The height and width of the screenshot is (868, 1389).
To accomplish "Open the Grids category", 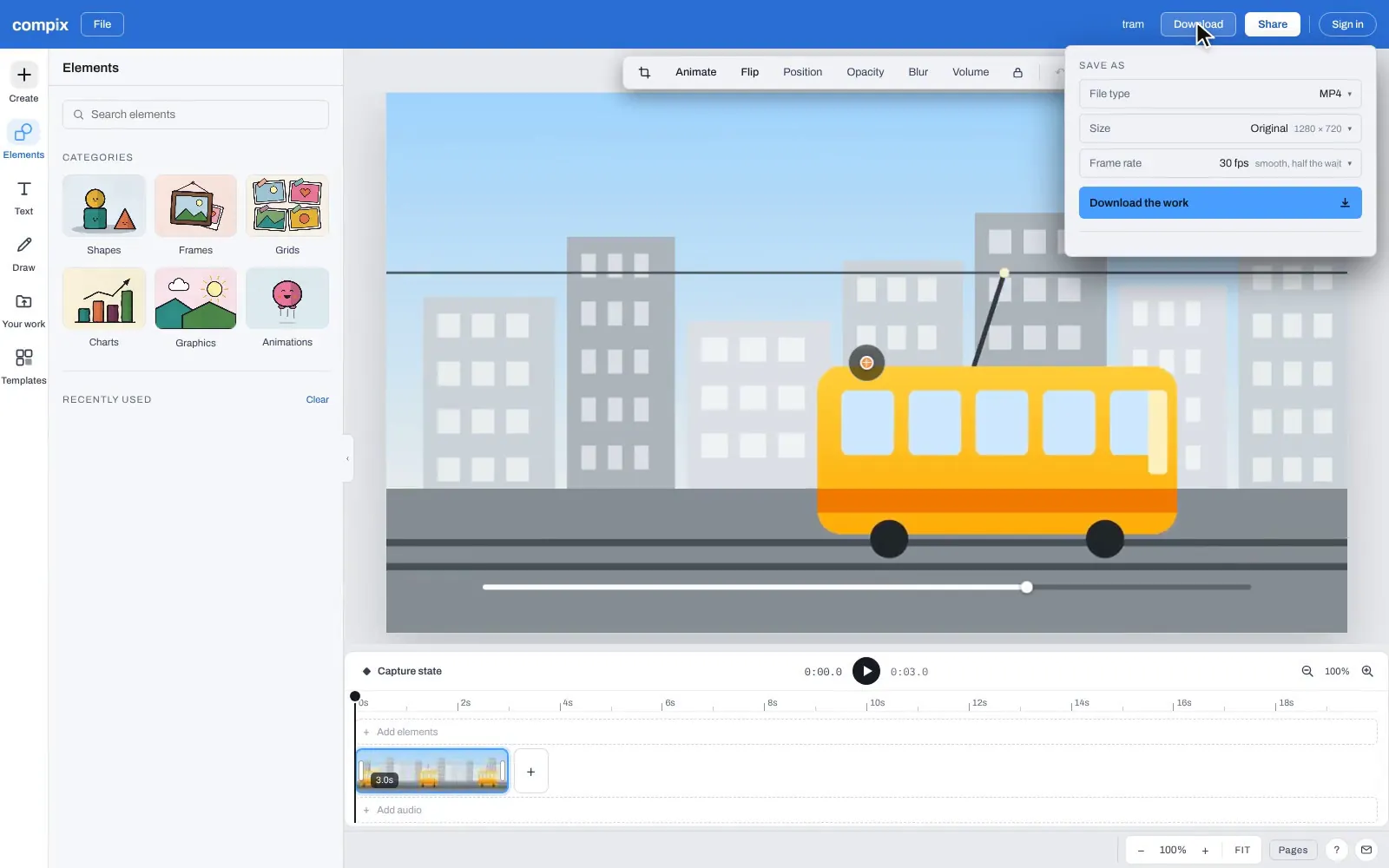I will [287, 215].
